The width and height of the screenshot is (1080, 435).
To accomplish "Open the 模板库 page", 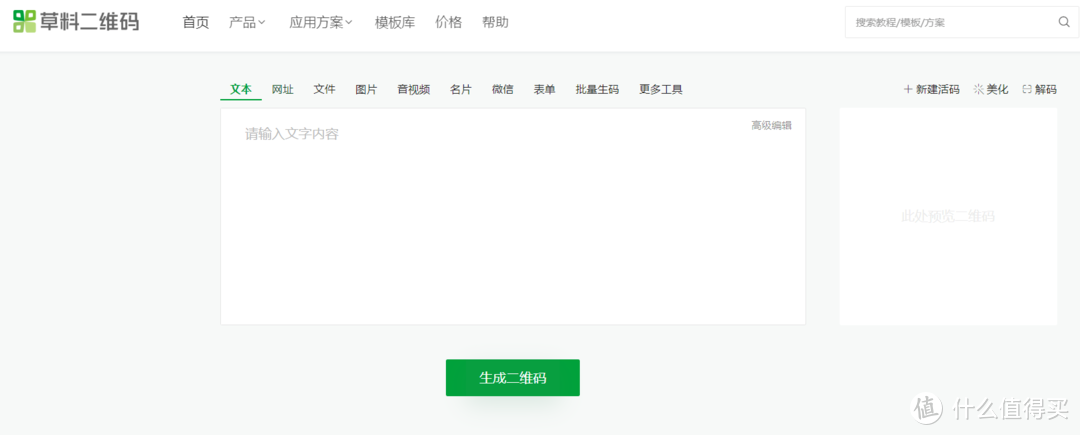I will (x=395, y=23).
